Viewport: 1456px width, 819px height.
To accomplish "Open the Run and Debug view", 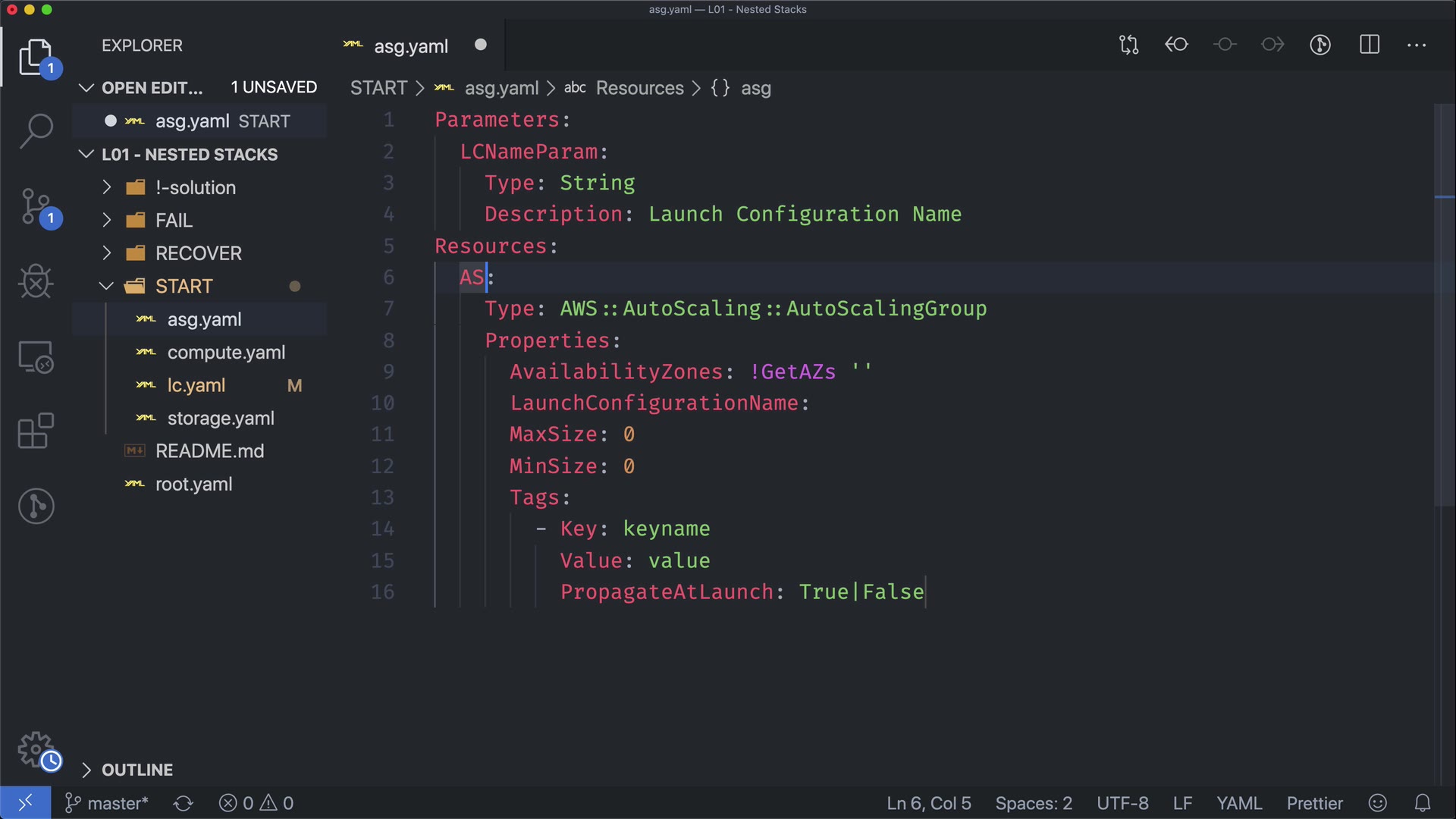I will pos(36,281).
